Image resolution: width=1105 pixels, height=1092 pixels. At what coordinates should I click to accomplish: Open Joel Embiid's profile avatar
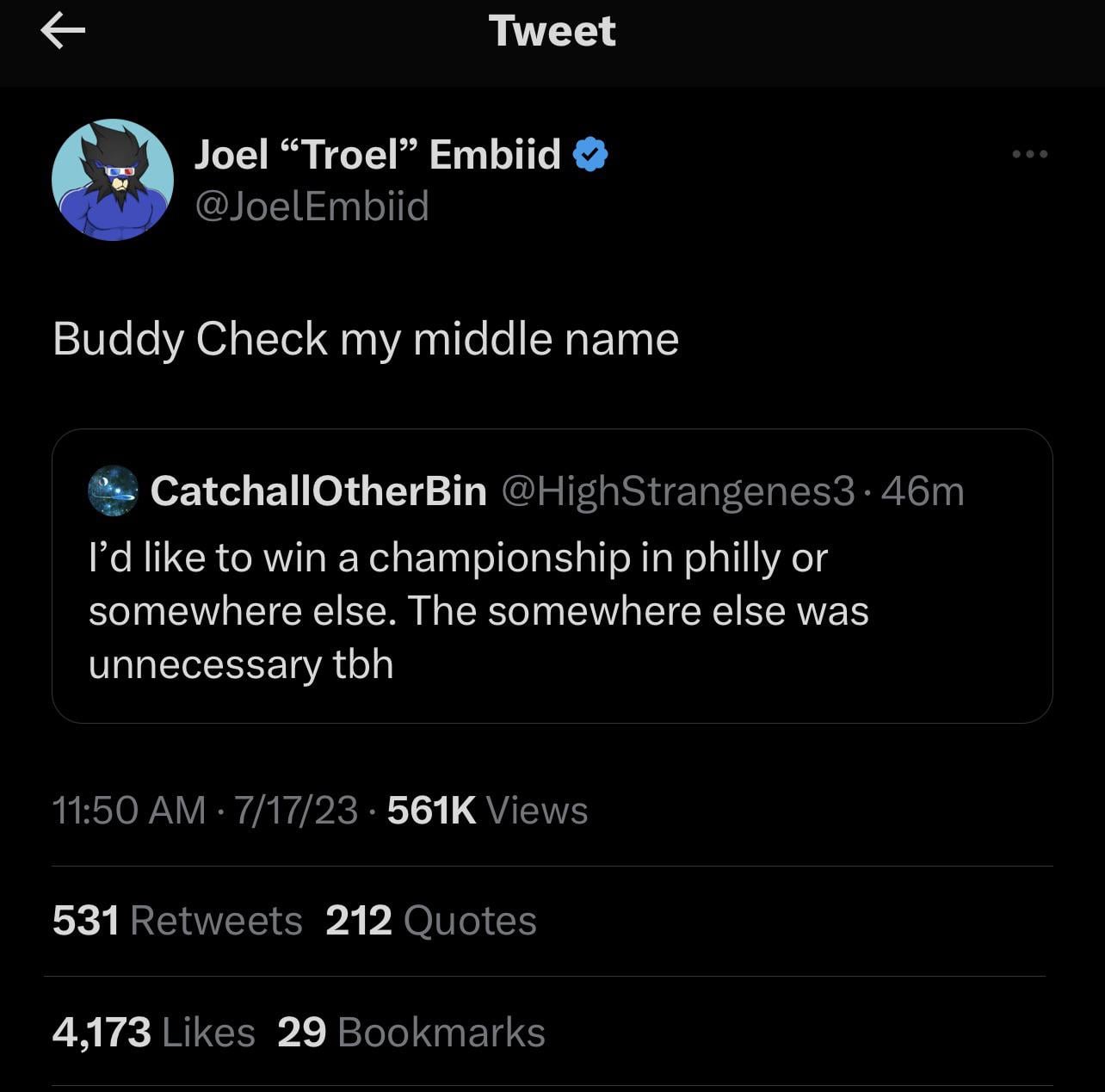113,180
